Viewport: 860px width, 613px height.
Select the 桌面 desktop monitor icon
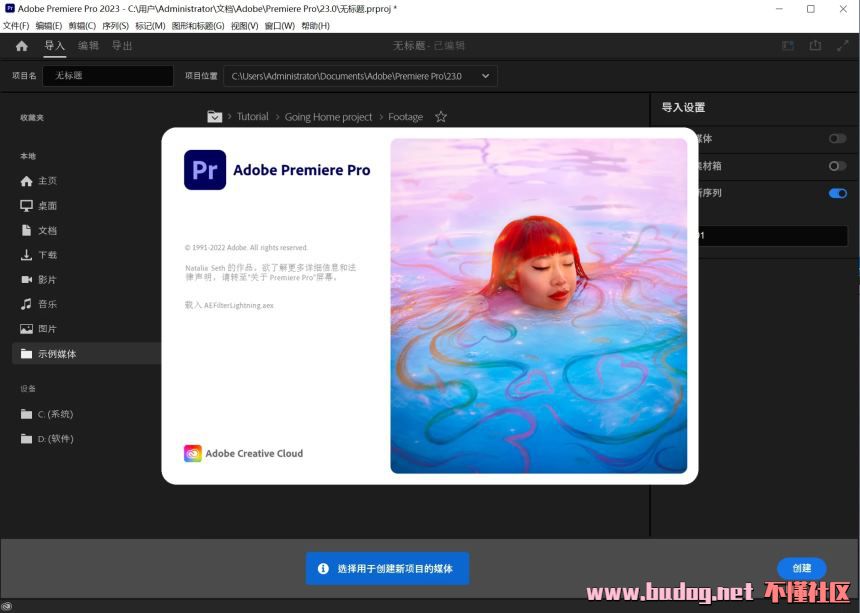26,206
